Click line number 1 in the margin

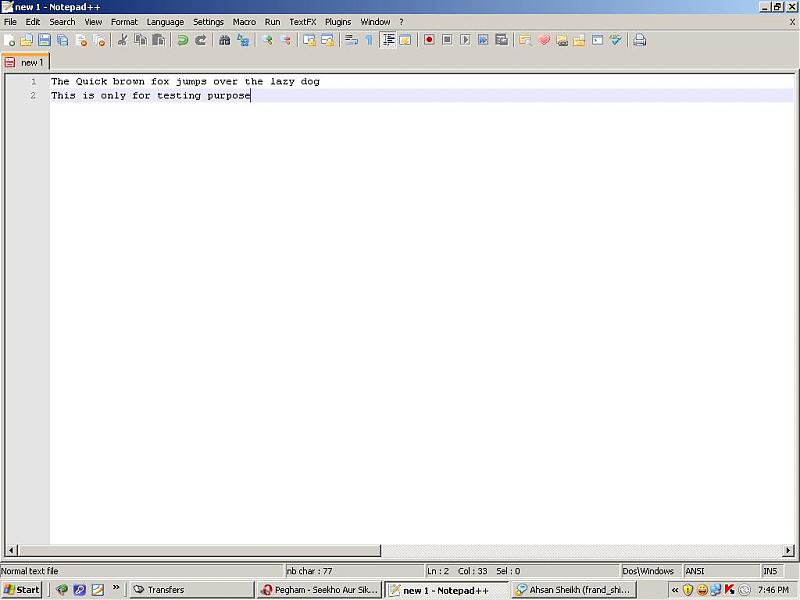pyautogui.click(x=34, y=81)
